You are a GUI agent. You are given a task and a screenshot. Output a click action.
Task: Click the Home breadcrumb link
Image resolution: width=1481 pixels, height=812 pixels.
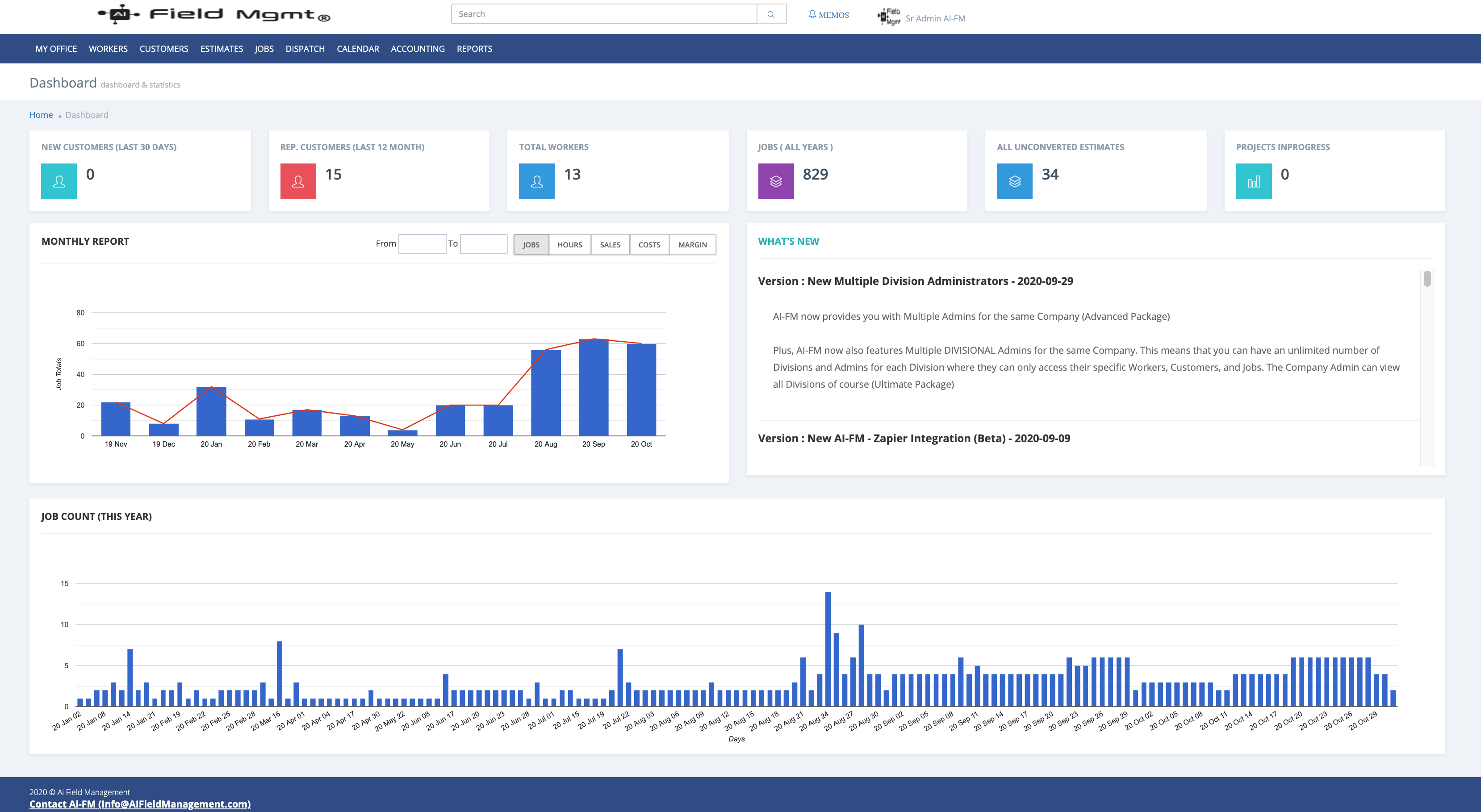tap(41, 115)
